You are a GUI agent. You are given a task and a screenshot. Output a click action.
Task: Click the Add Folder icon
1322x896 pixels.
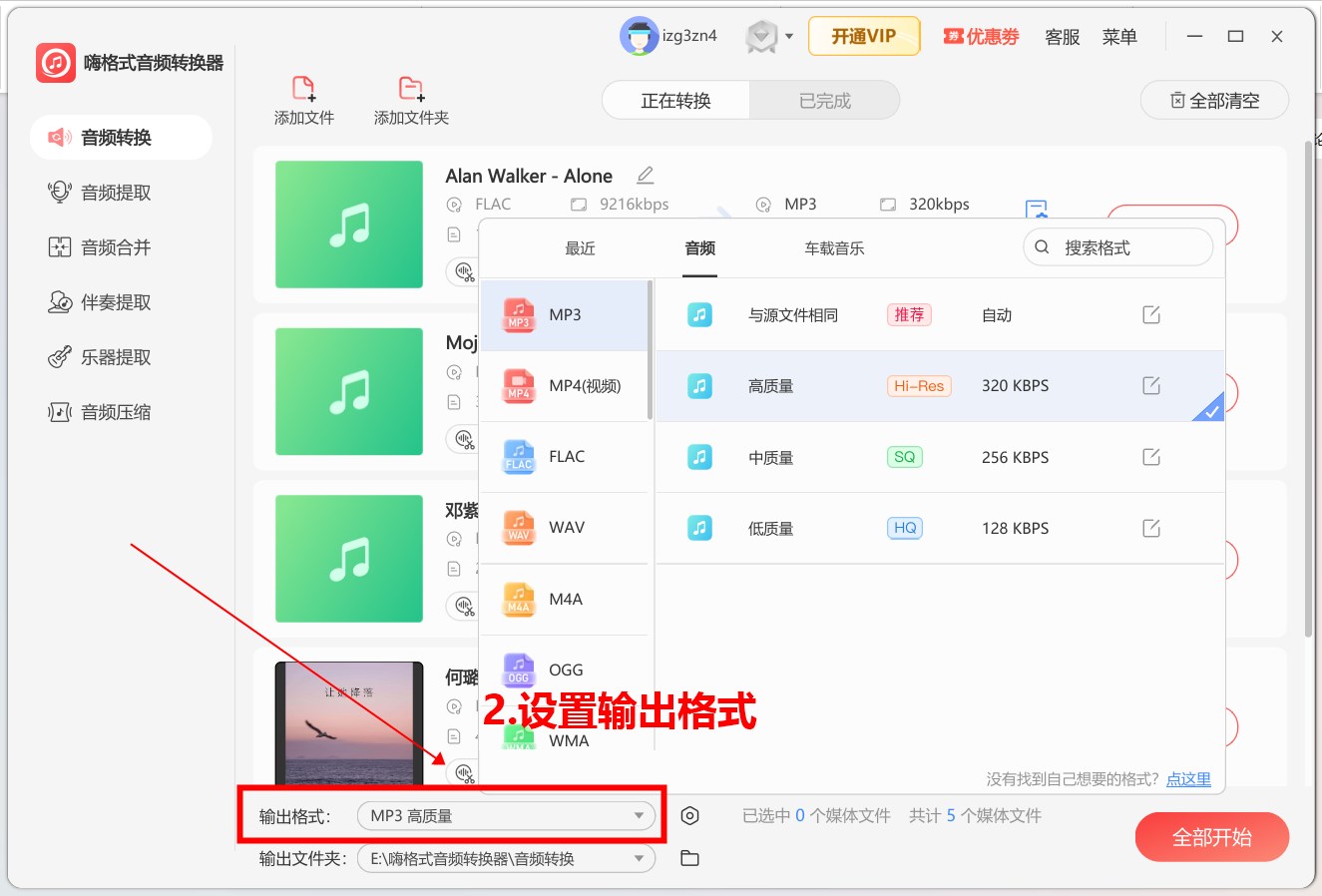[x=411, y=89]
